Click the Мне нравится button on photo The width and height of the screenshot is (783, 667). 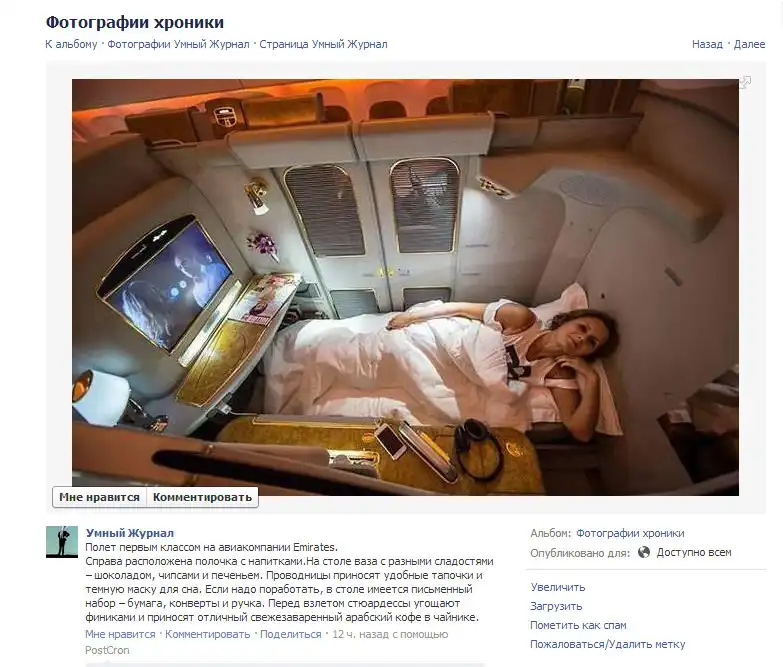pyautogui.click(x=99, y=497)
